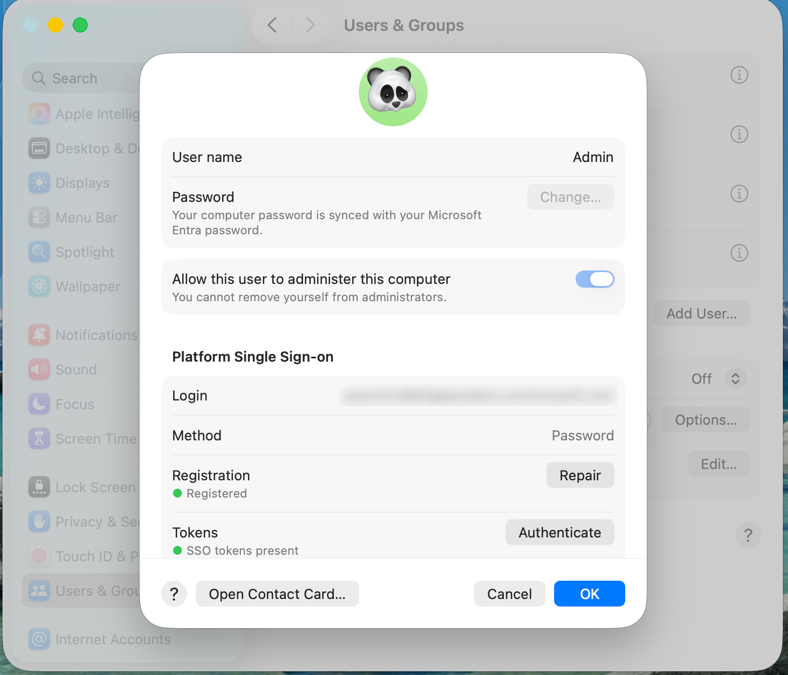Cancel the user details dialog
This screenshot has height=675, width=788.
pos(510,594)
